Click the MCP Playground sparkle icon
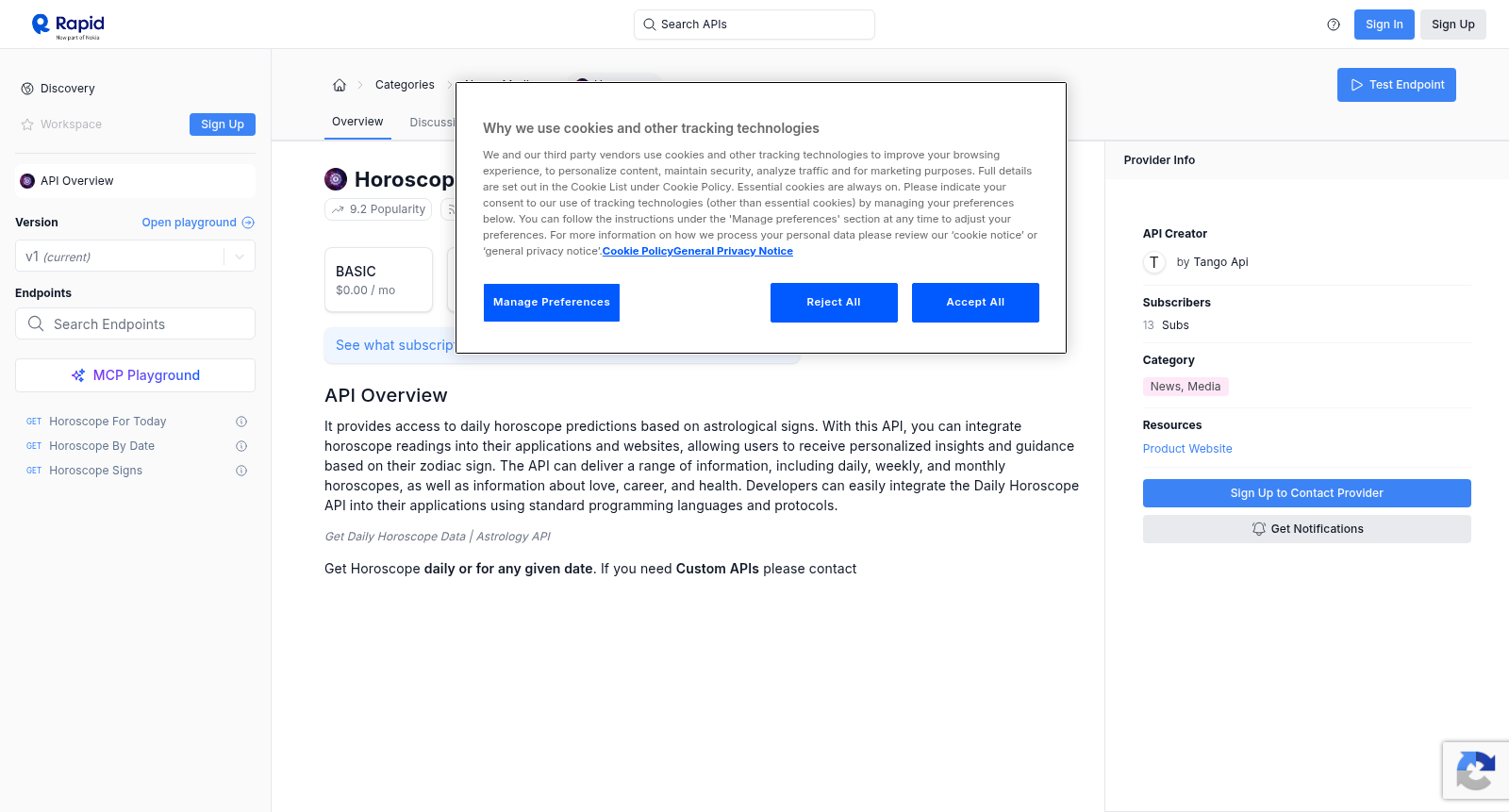 pos(78,375)
